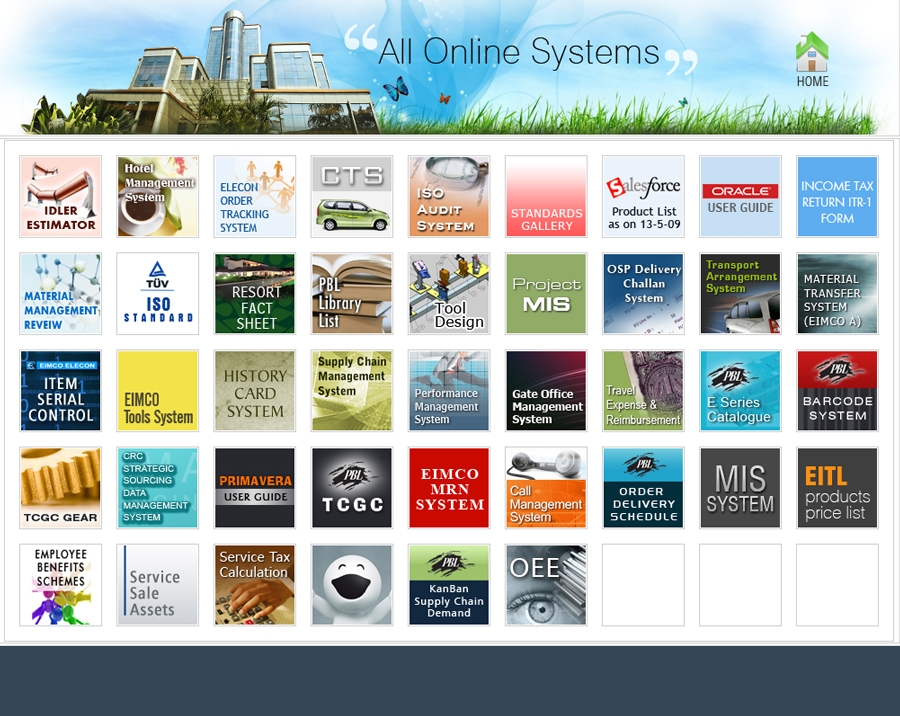Image resolution: width=900 pixels, height=716 pixels.
Task: Click the Home icon in header
Action: (x=812, y=58)
